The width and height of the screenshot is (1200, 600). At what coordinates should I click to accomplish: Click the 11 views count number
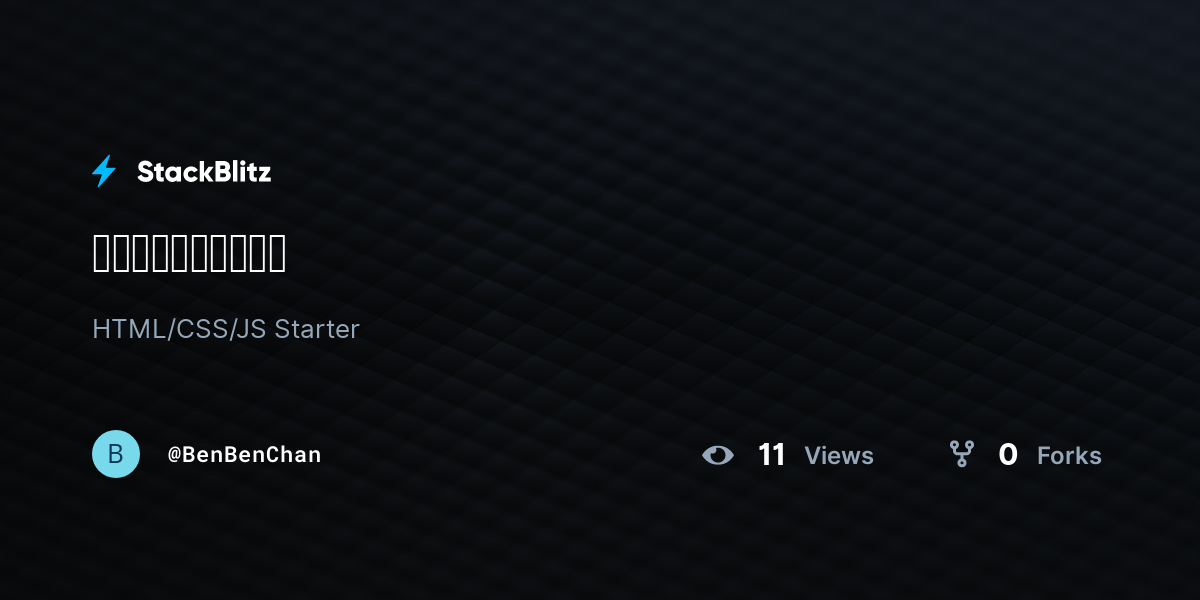772,455
